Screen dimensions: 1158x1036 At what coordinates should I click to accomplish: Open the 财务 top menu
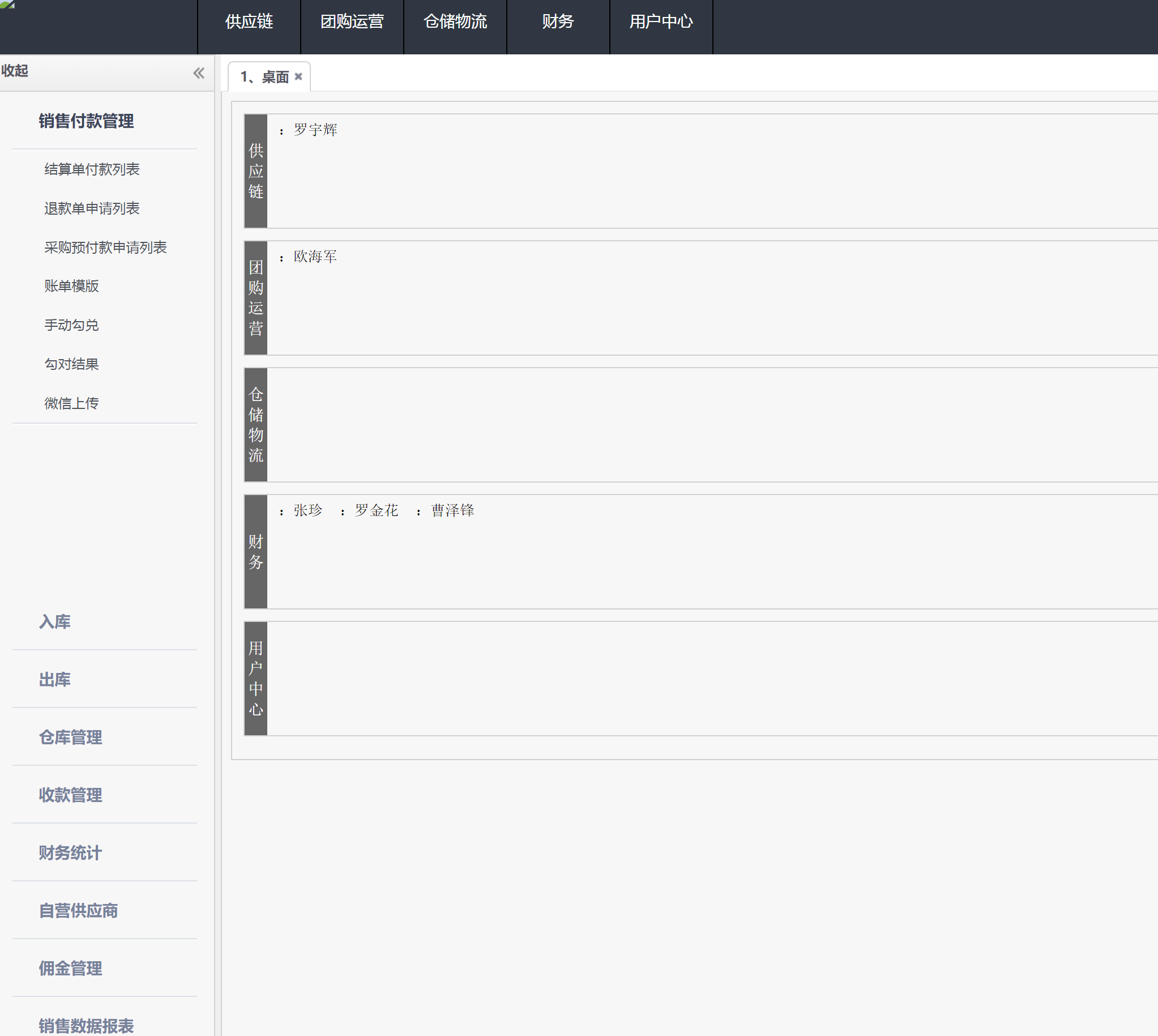(558, 22)
